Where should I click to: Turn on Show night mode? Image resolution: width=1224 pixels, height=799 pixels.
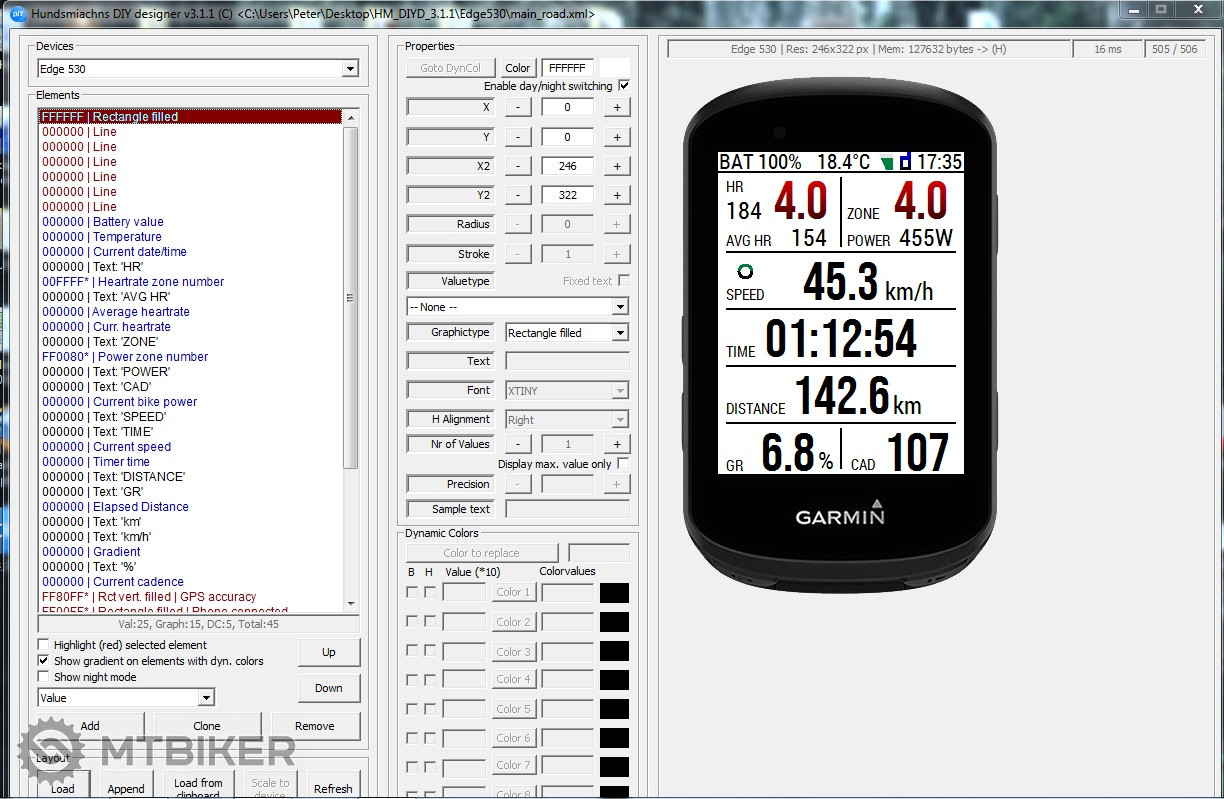tap(43, 677)
